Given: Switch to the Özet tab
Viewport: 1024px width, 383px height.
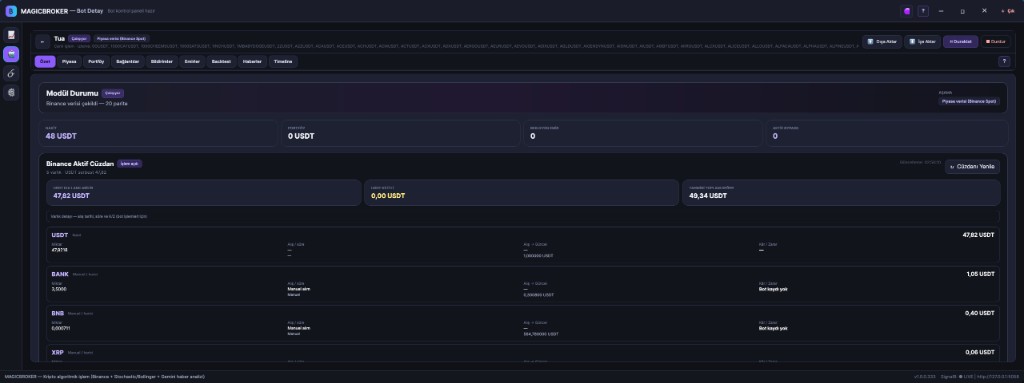Looking at the screenshot, I should click(45, 61).
